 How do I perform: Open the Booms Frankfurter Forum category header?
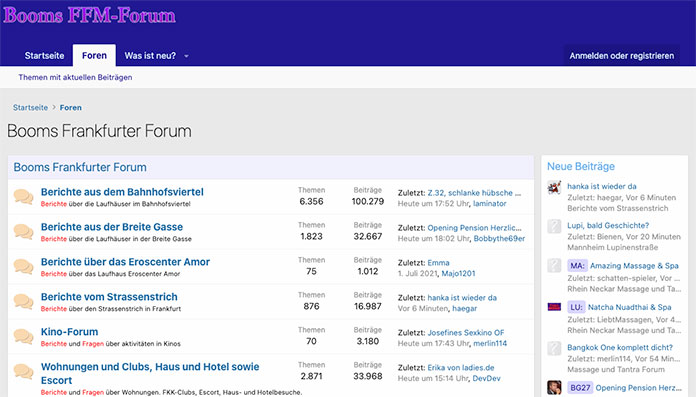[x=80, y=167]
